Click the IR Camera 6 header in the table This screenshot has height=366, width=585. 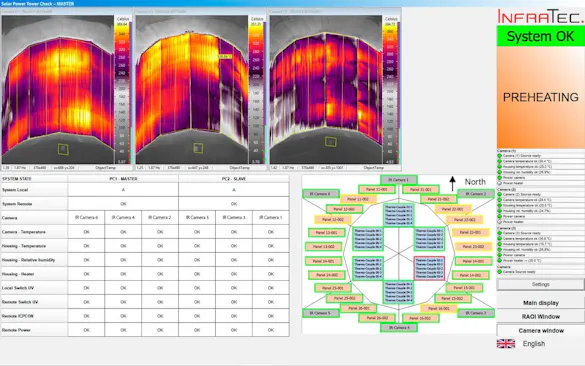click(86, 218)
